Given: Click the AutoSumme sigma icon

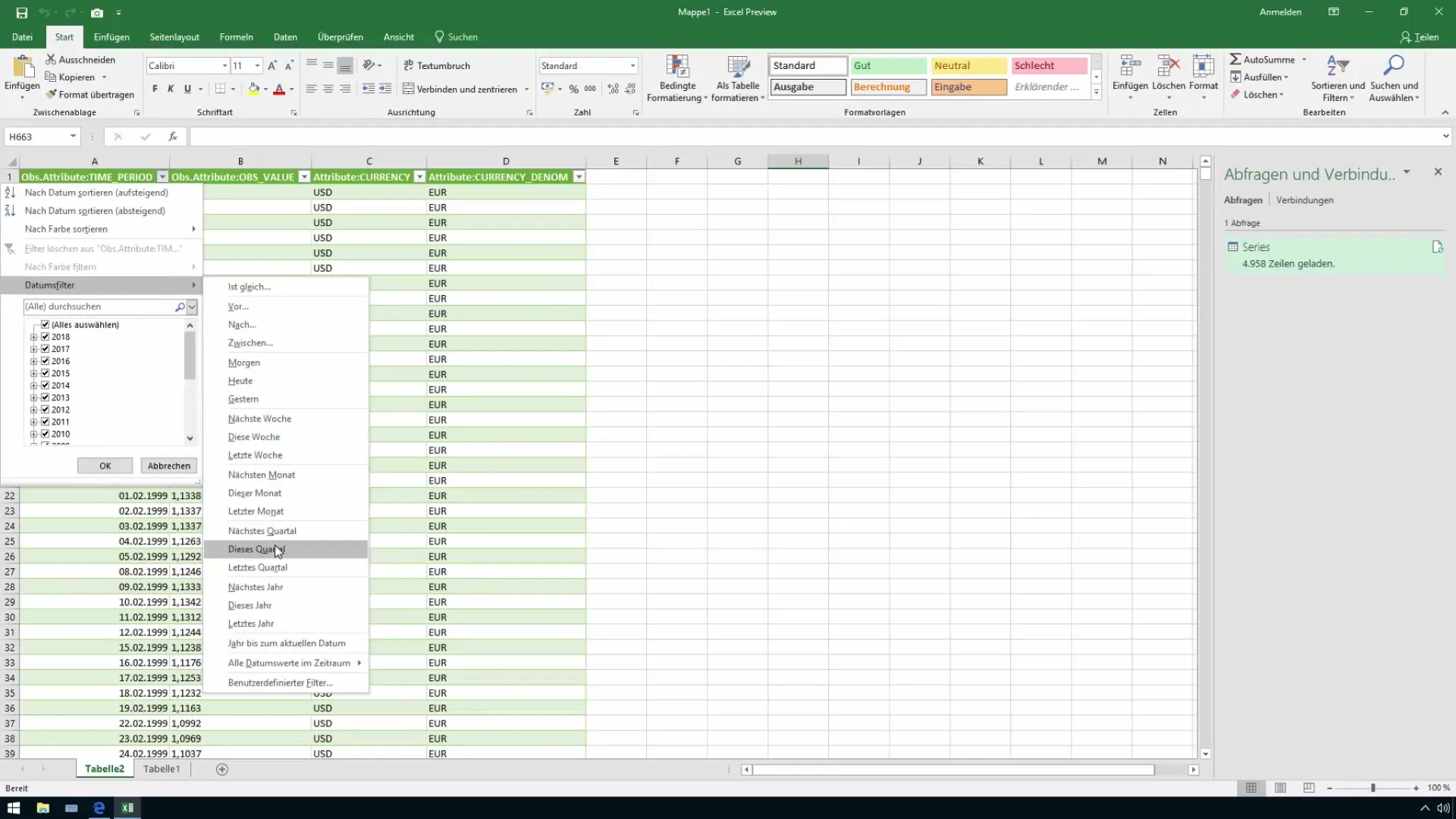Looking at the screenshot, I should point(1235,59).
